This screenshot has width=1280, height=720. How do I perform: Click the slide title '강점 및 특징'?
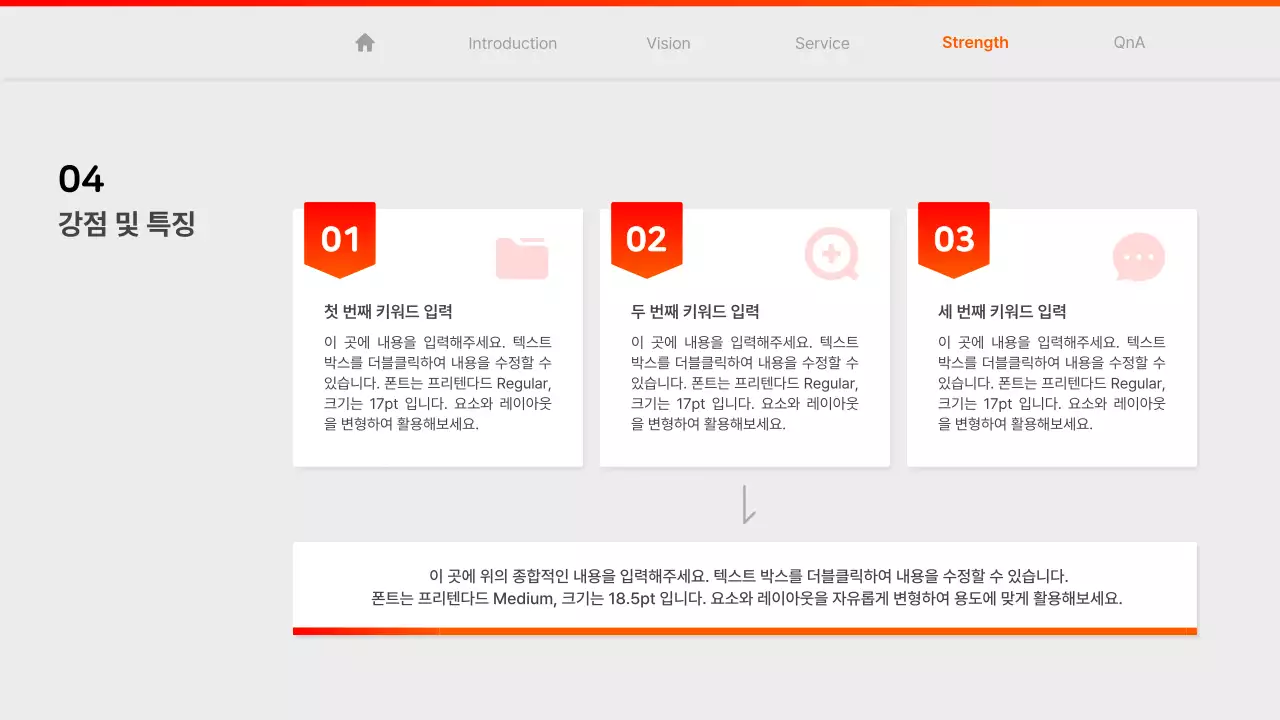pos(126,224)
